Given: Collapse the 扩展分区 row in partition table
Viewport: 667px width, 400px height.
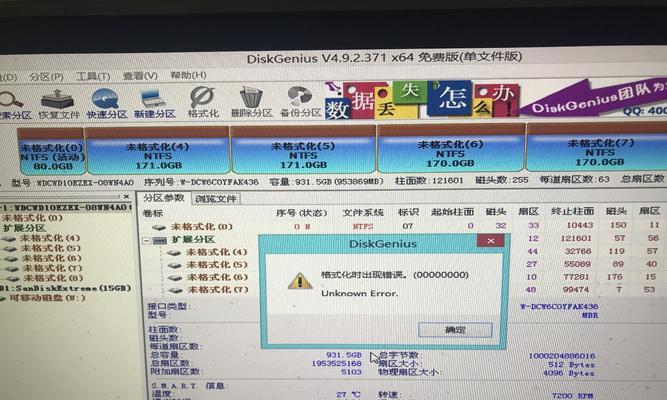Looking at the screenshot, I should coord(146,240).
